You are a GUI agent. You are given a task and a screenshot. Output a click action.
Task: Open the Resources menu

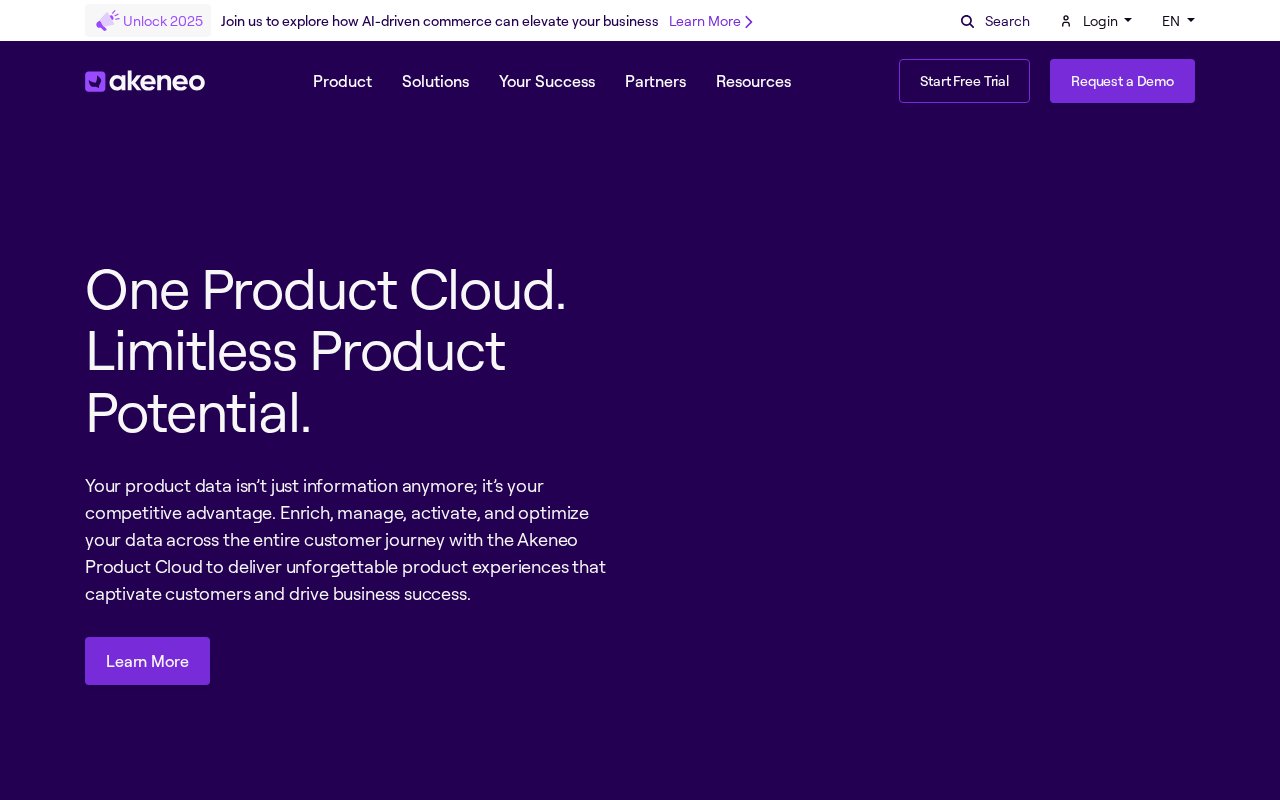[x=753, y=81]
